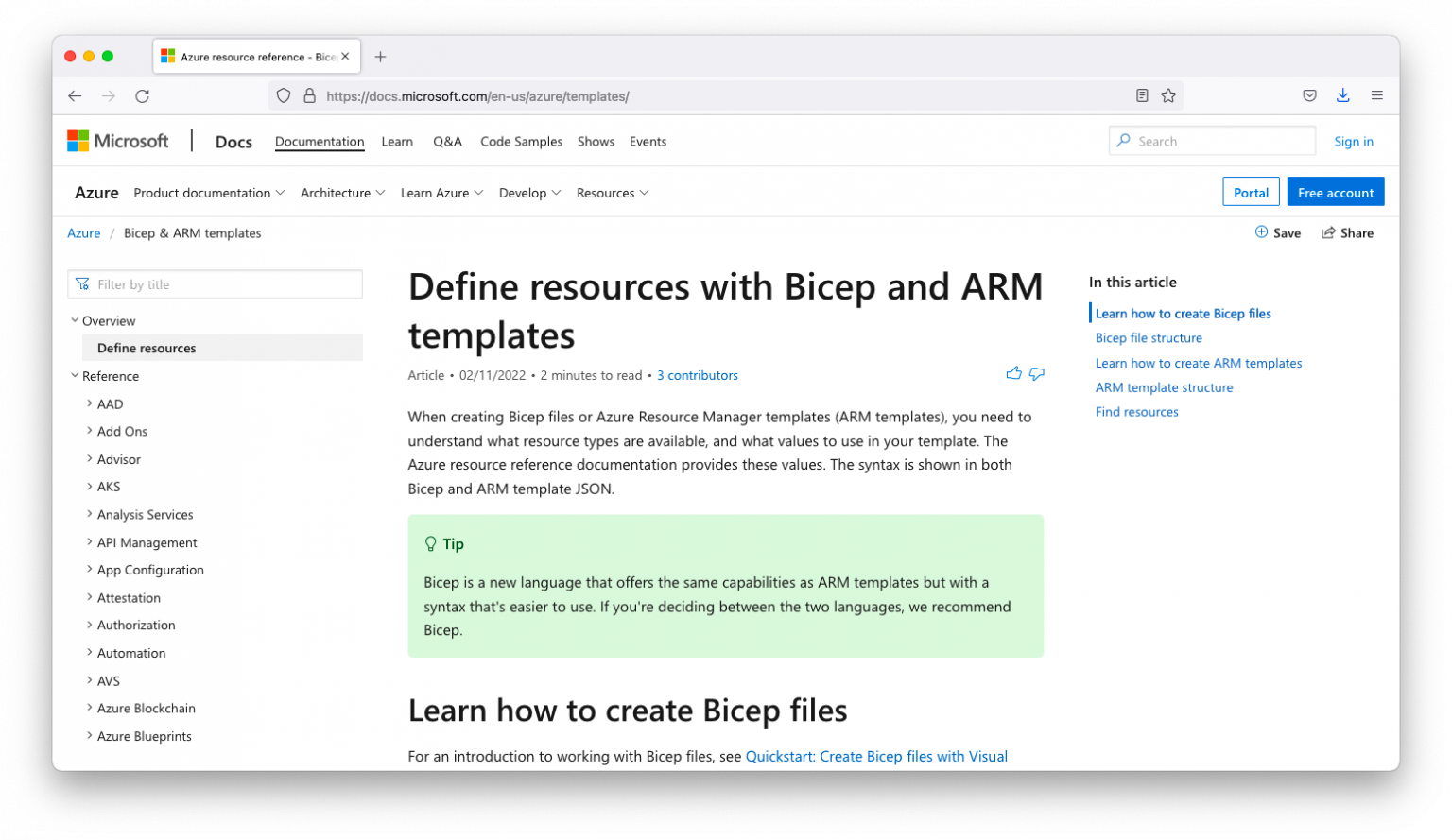Open the Pocket save icon
The image size is (1452, 840).
(1309, 96)
